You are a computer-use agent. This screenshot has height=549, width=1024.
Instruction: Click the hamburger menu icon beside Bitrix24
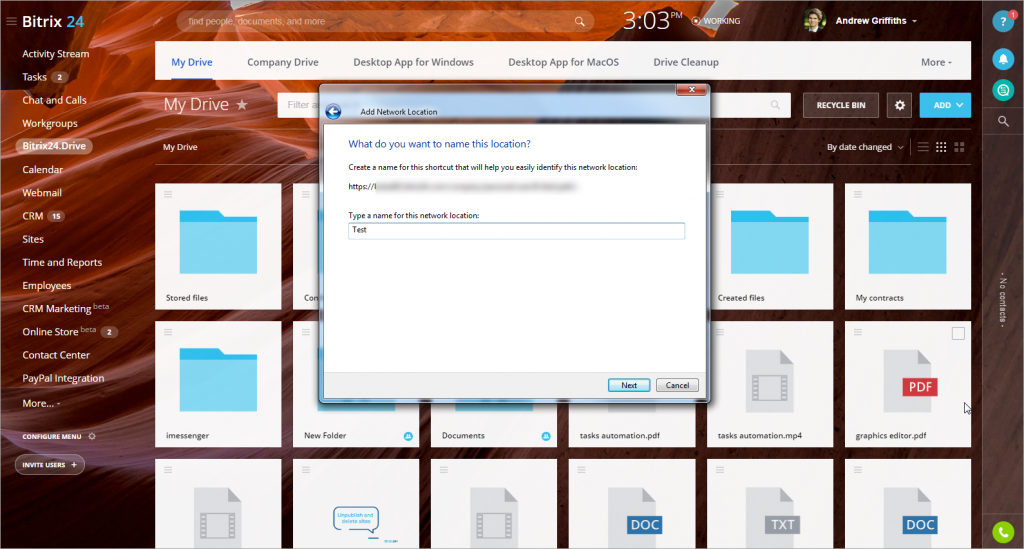(x=11, y=22)
